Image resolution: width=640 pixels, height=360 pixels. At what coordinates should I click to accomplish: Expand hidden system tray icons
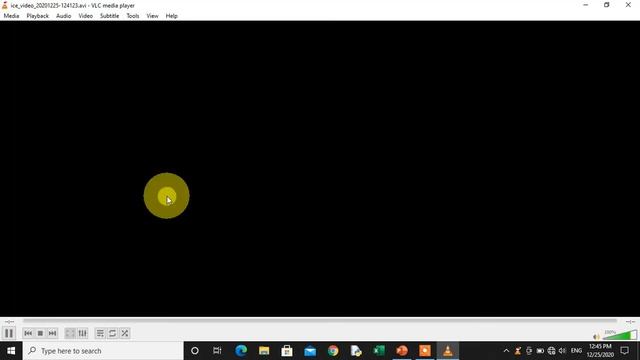click(506, 351)
